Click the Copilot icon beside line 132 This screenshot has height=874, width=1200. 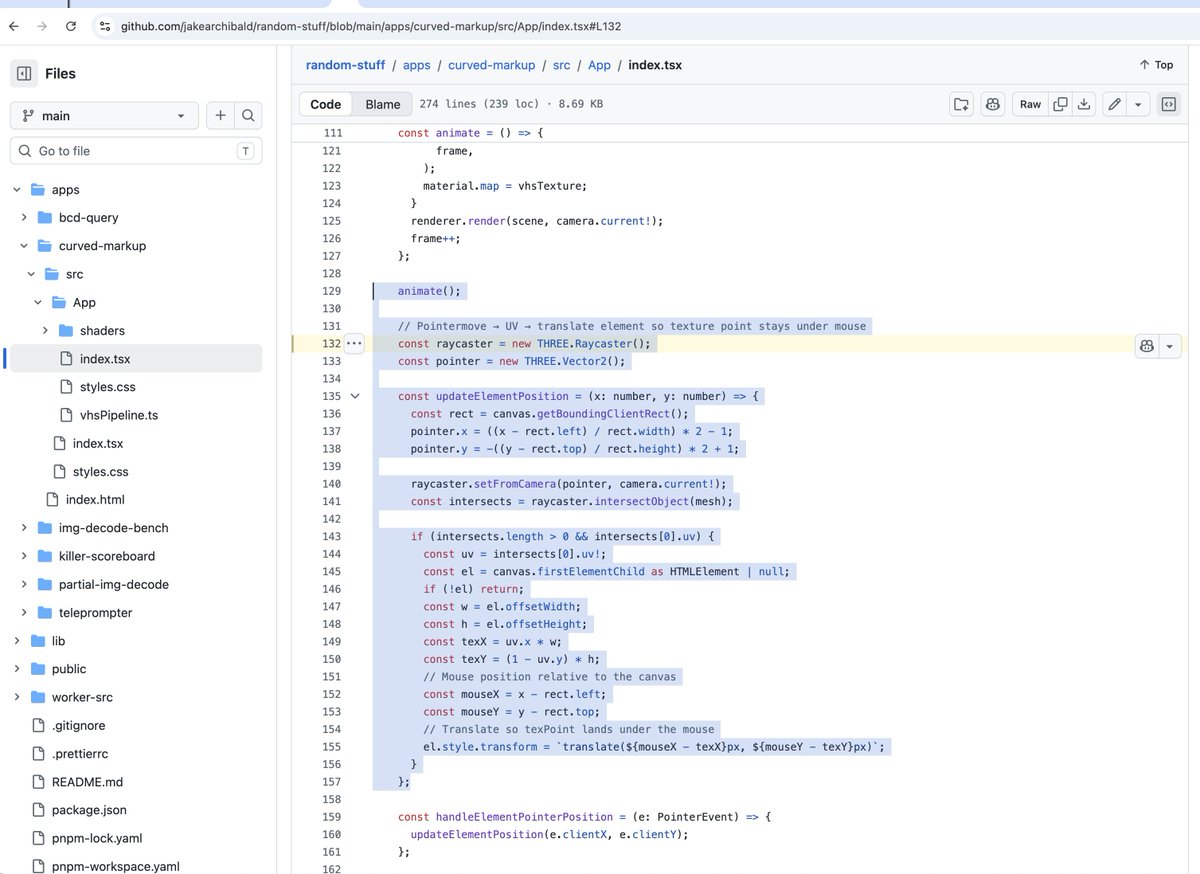pos(1147,346)
